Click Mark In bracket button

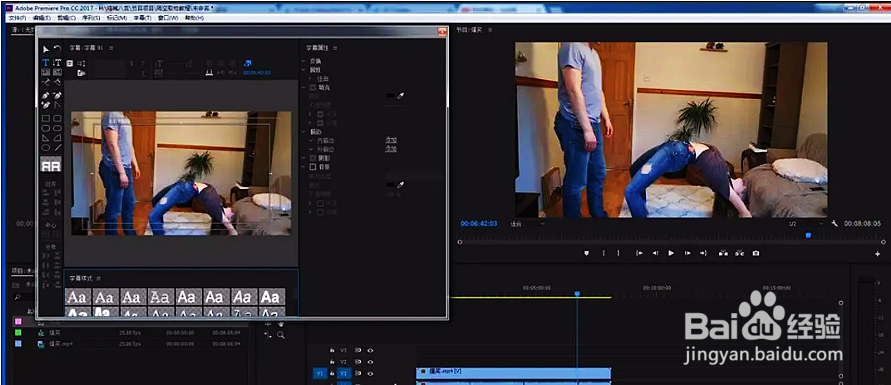[603, 253]
